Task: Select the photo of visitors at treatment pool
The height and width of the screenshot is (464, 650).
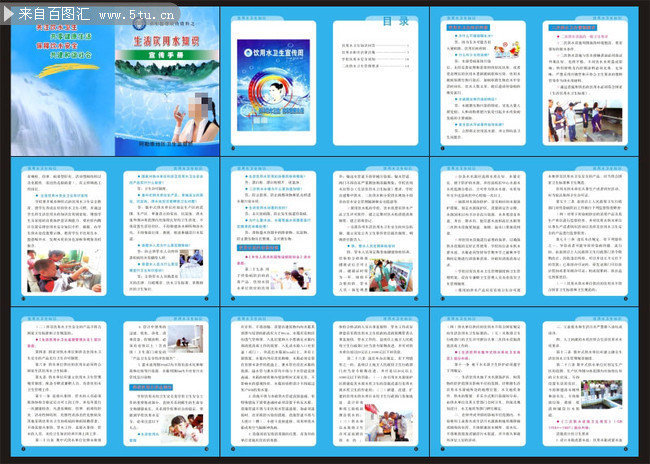Action: 601,394
